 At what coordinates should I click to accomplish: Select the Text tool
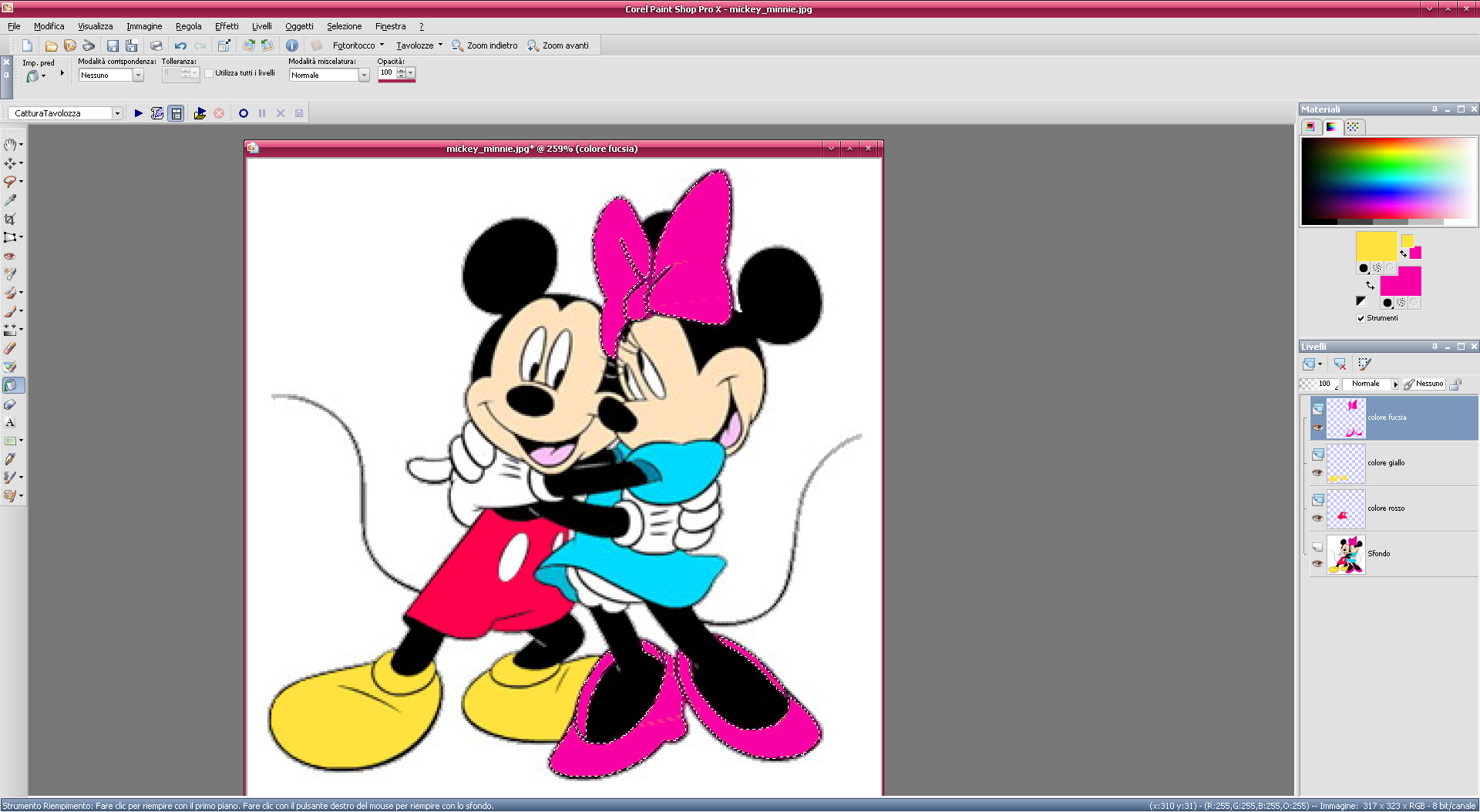pyautogui.click(x=10, y=422)
